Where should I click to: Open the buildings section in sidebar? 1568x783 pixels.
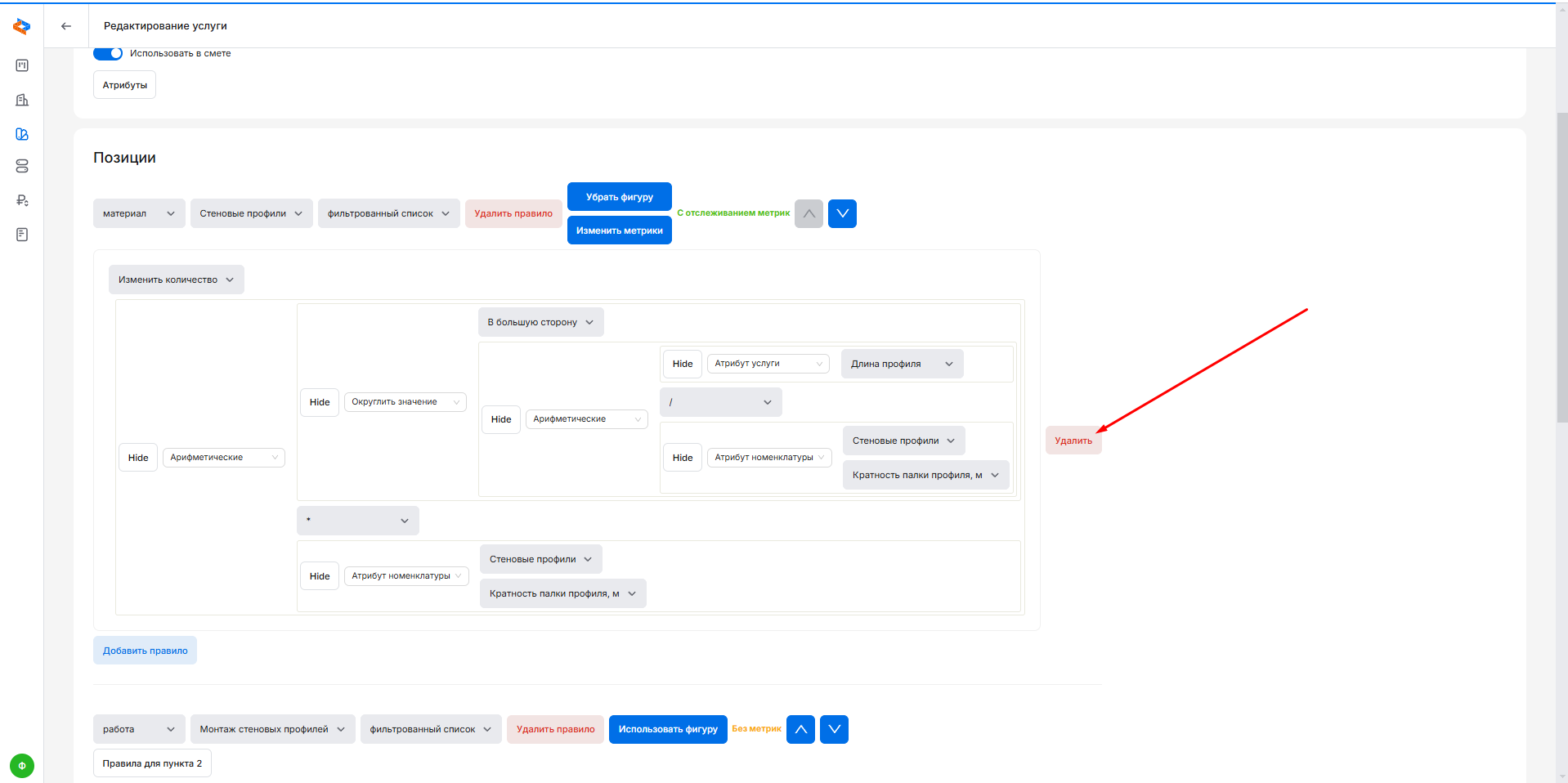(x=22, y=100)
